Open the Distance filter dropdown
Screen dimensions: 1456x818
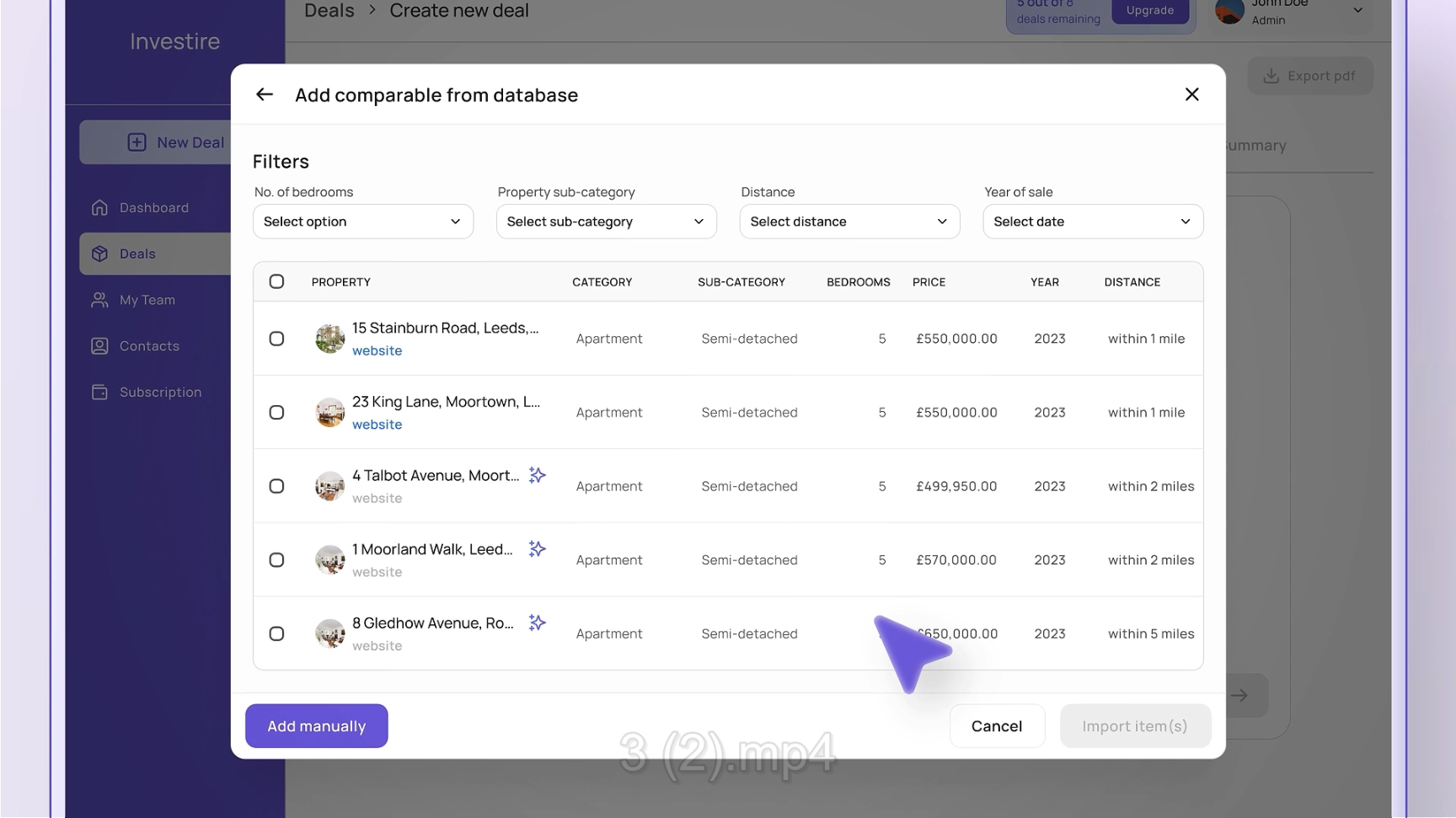click(x=848, y=222)
